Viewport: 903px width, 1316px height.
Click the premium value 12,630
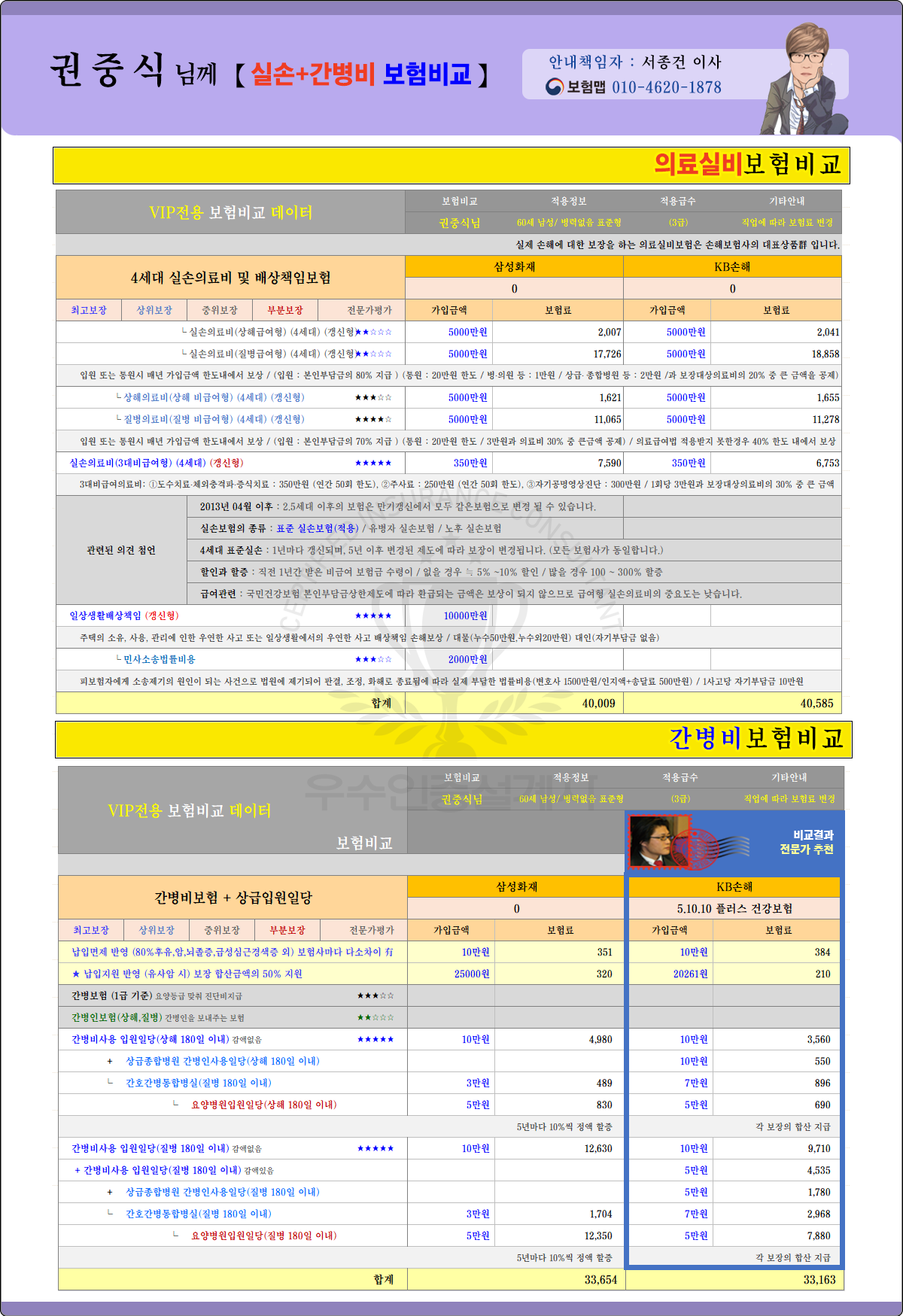pos(598,1148)
